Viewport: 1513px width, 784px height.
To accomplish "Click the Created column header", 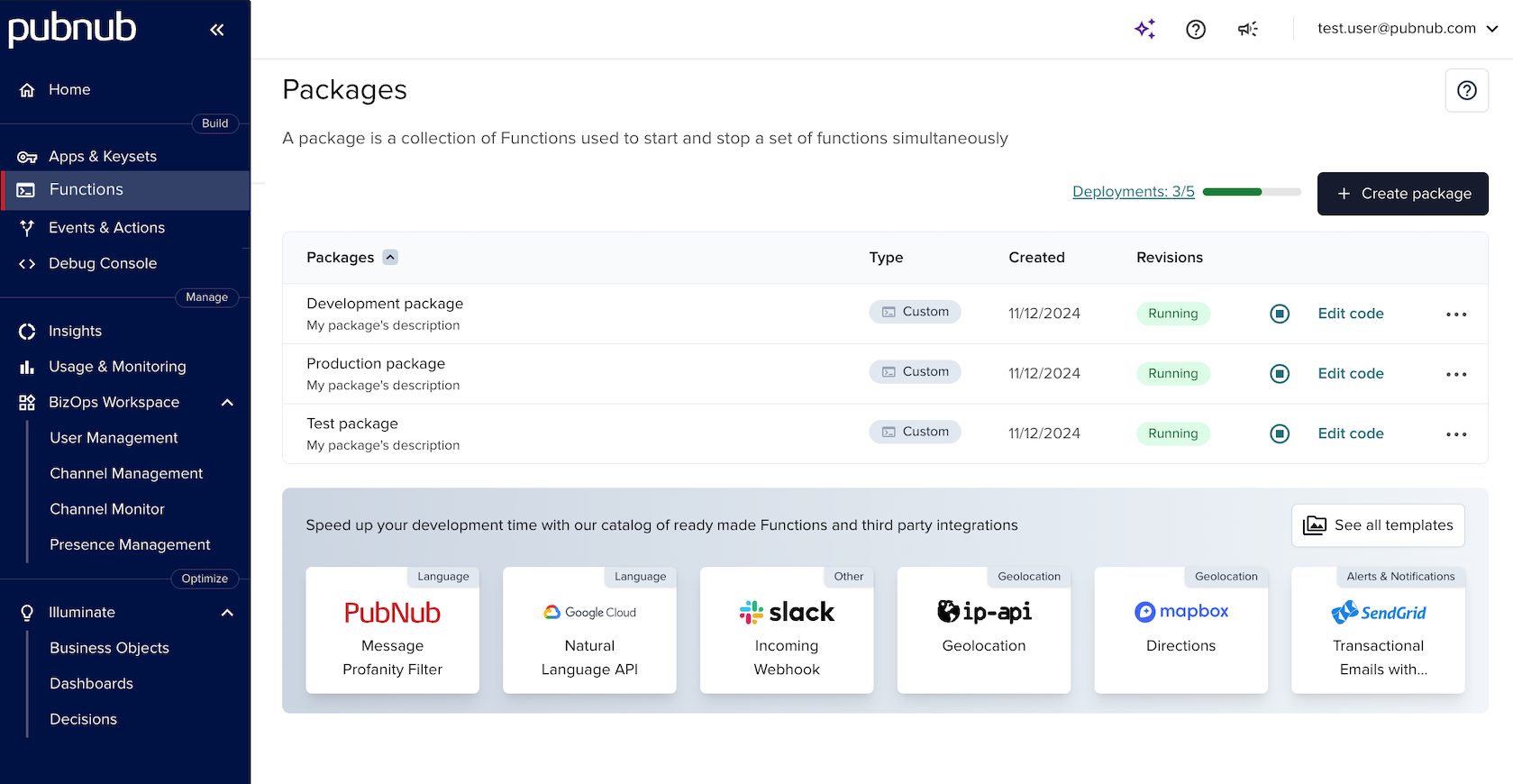I will (x=1036, y=258).
